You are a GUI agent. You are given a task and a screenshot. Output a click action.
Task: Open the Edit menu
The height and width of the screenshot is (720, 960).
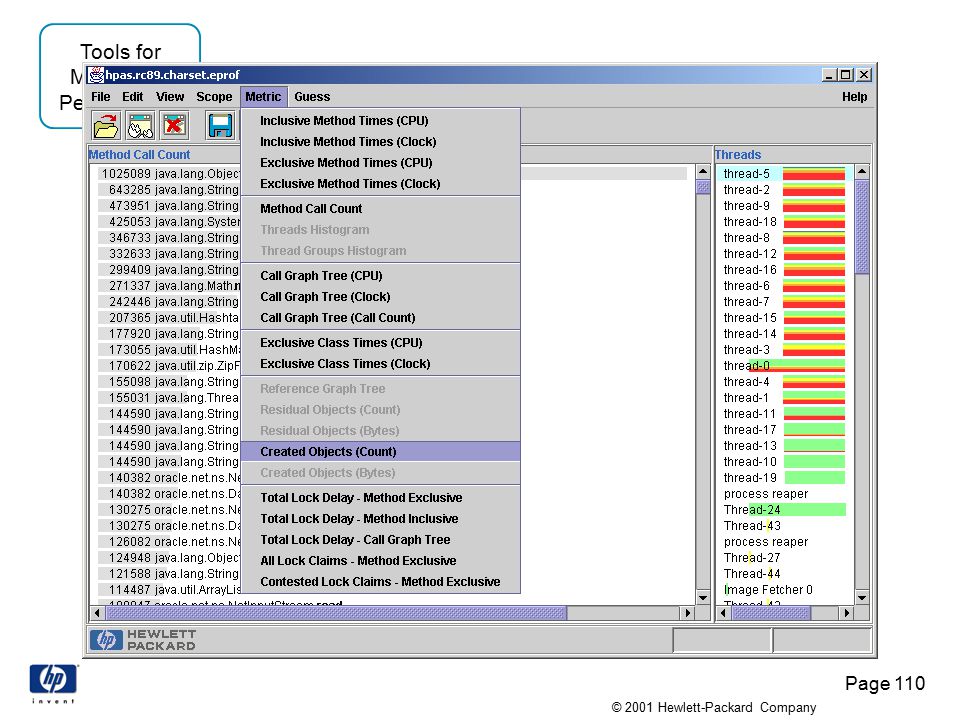pyautogui.click(x=132, y=97)
